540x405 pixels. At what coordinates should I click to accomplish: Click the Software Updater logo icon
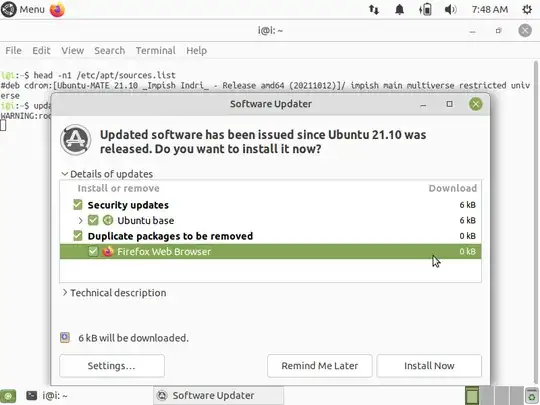75,140
